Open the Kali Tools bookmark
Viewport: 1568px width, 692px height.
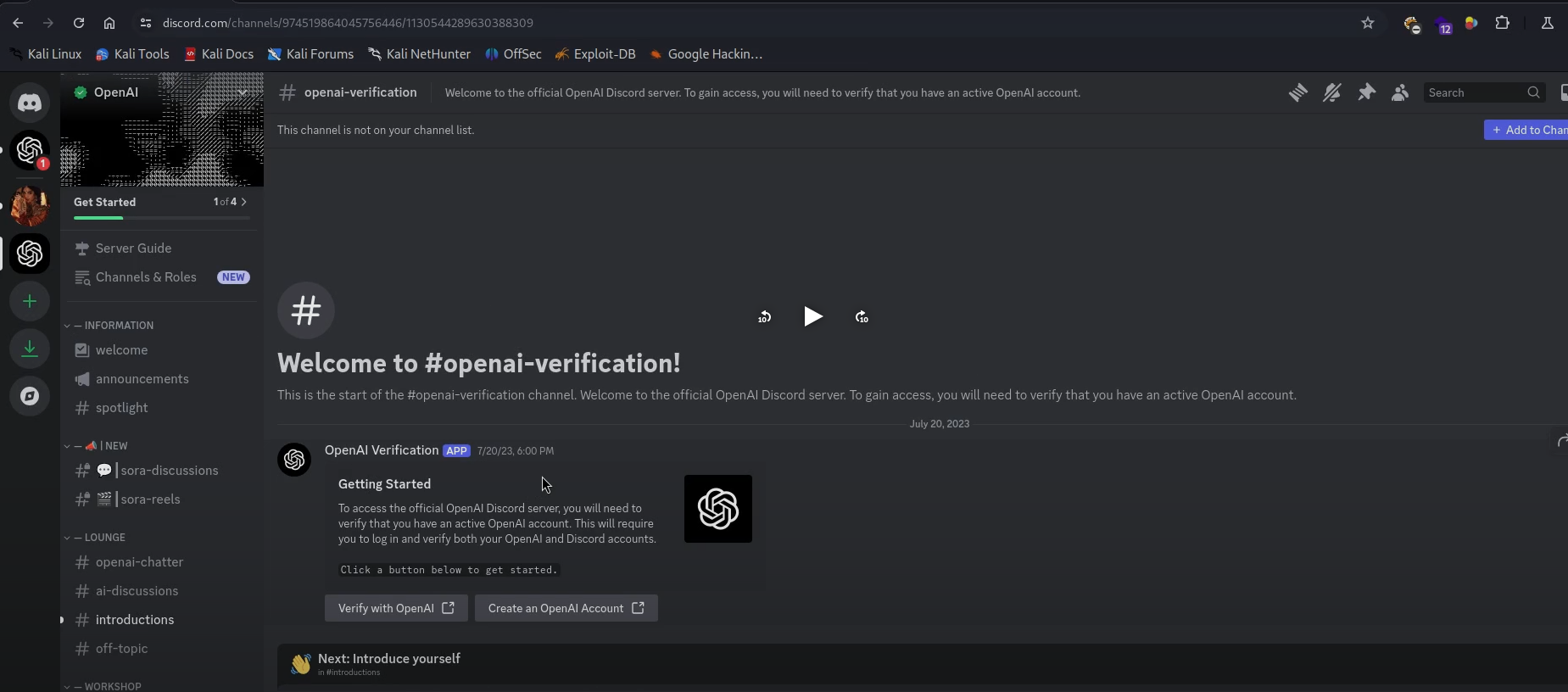click(133, 54)
